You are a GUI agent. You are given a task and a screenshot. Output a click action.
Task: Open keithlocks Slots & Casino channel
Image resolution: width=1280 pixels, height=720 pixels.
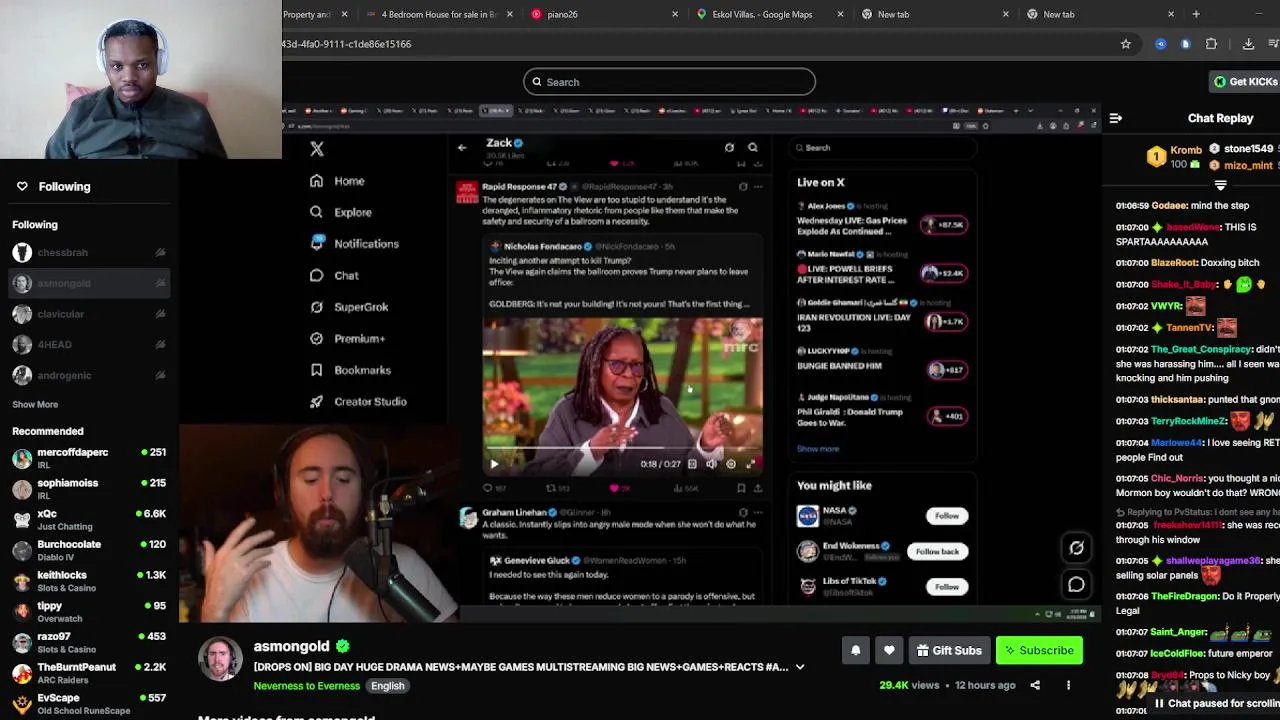point(88,581)
